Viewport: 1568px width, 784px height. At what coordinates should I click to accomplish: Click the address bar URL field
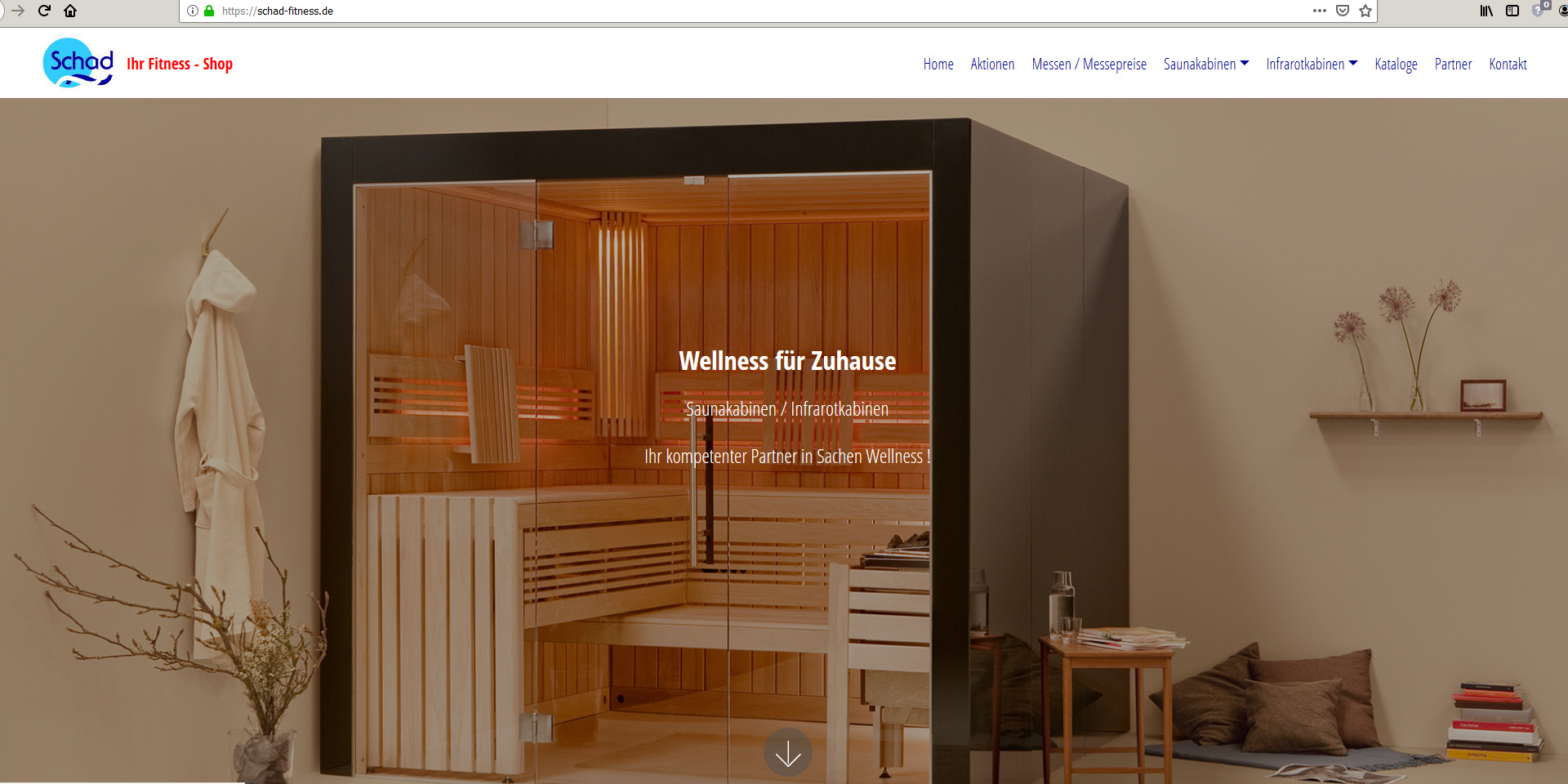point(735,11)
